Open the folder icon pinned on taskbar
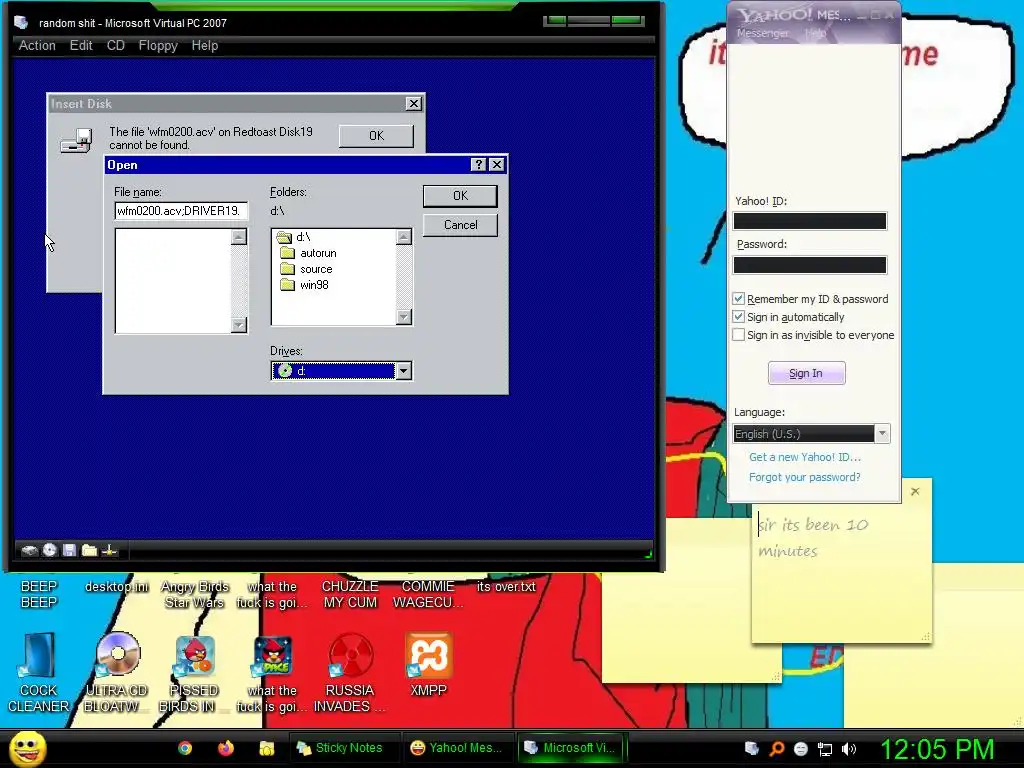Image resolution: width=1024 pixels, height=768 pixels. click(266, 748)
